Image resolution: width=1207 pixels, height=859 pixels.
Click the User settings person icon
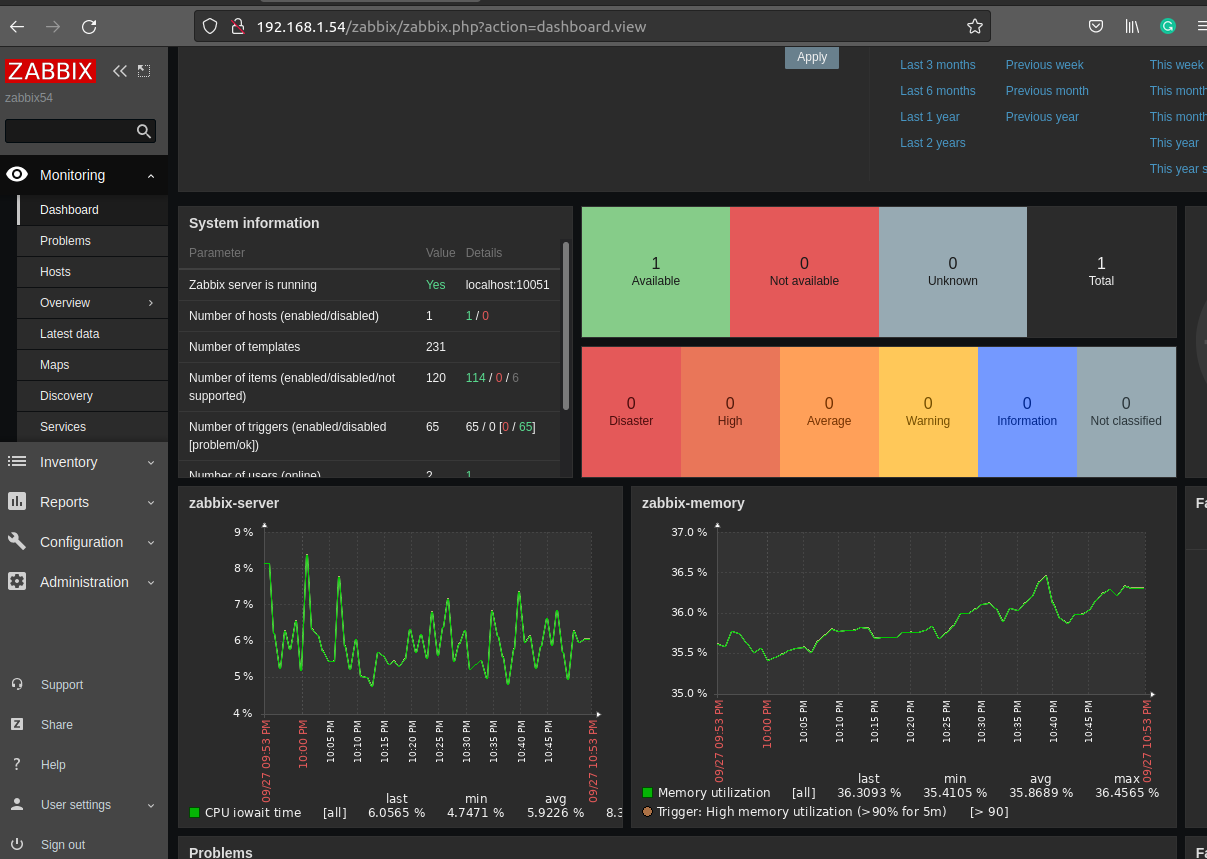(17, 805)
